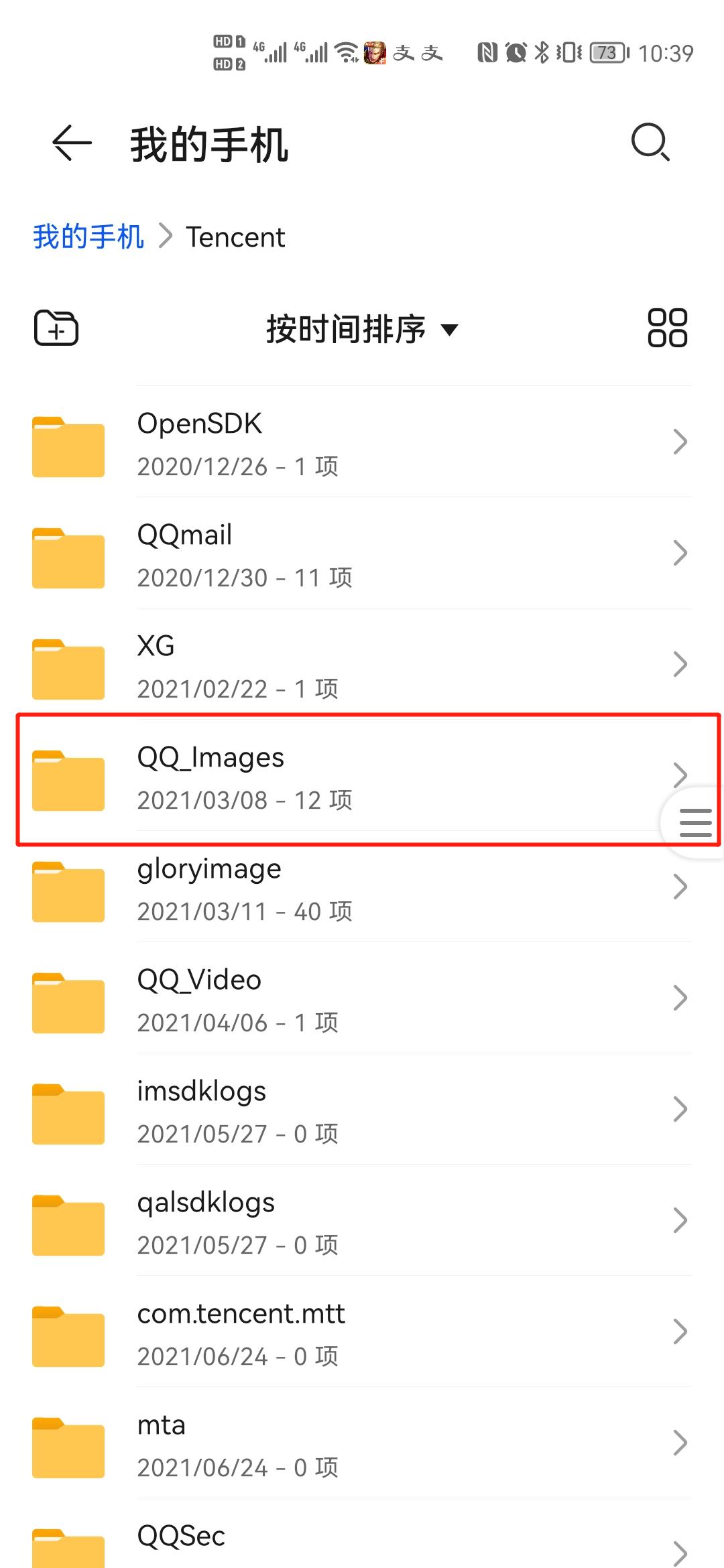Expand the QQ_Video folder chevron
724x1568 pixels.
click(x=680, y=998)
